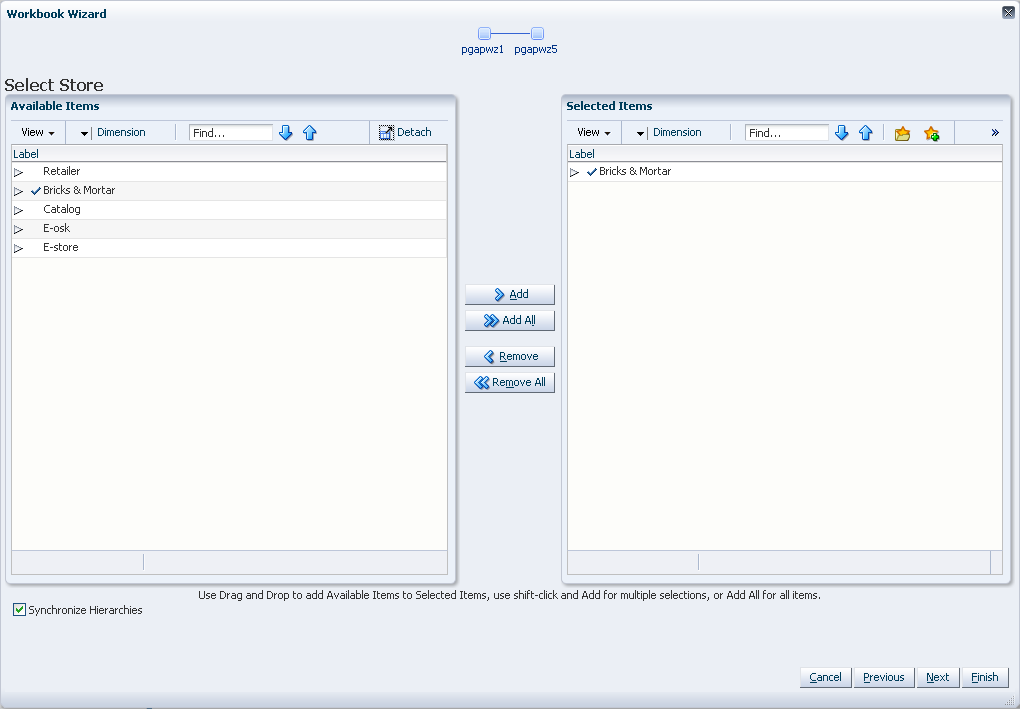Click the star with plus icon in Selected Items
The width and height of the screenshot is (1020, 709).
[x=932, y=133]
